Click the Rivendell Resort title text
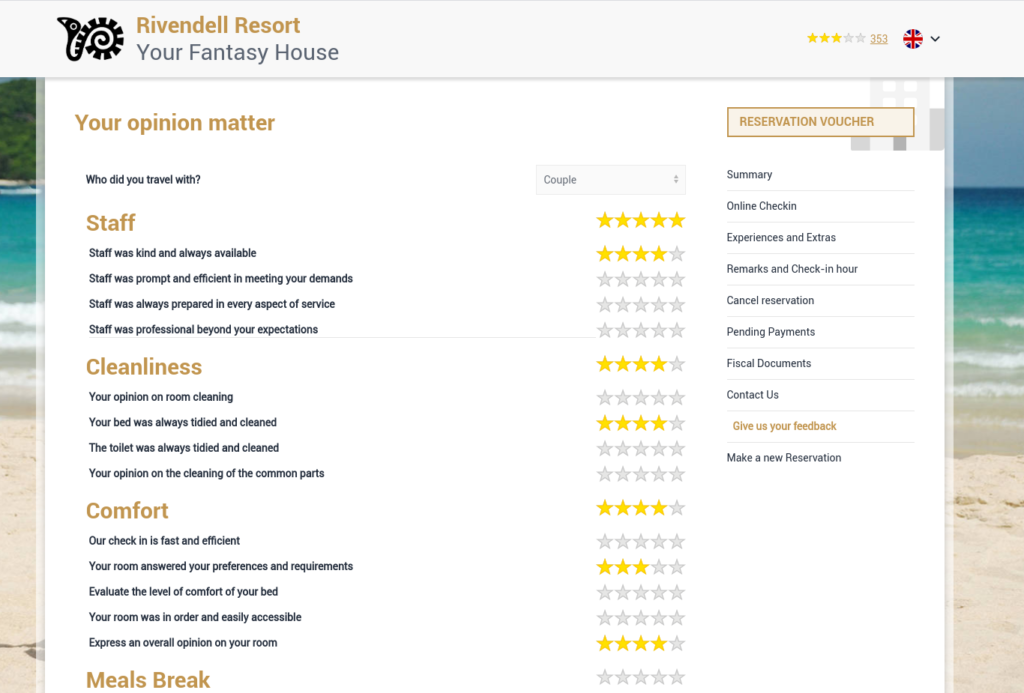 (218, 25)
